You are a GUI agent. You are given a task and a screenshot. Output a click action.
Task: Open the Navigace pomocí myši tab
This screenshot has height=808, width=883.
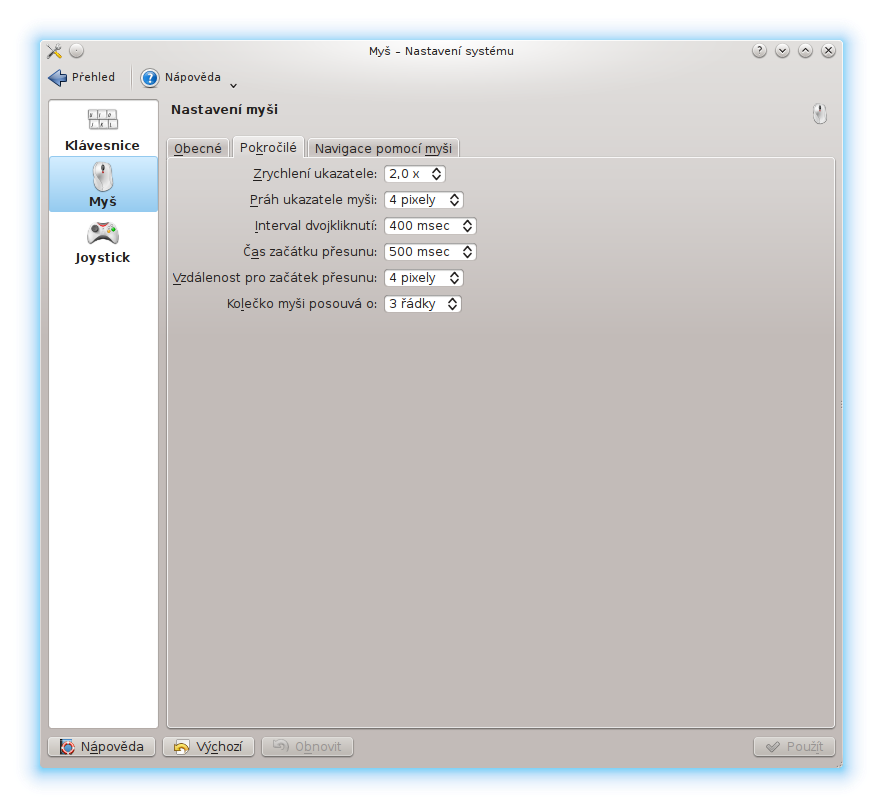point(383,148)
